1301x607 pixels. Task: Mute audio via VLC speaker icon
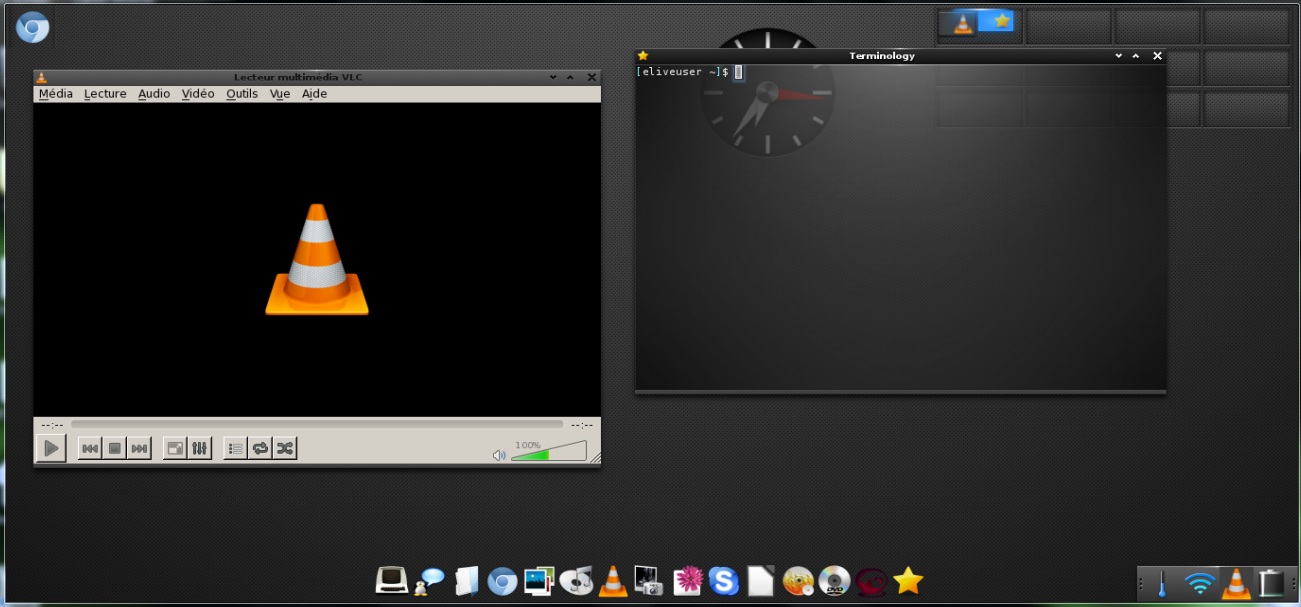(x=499, y=455)
